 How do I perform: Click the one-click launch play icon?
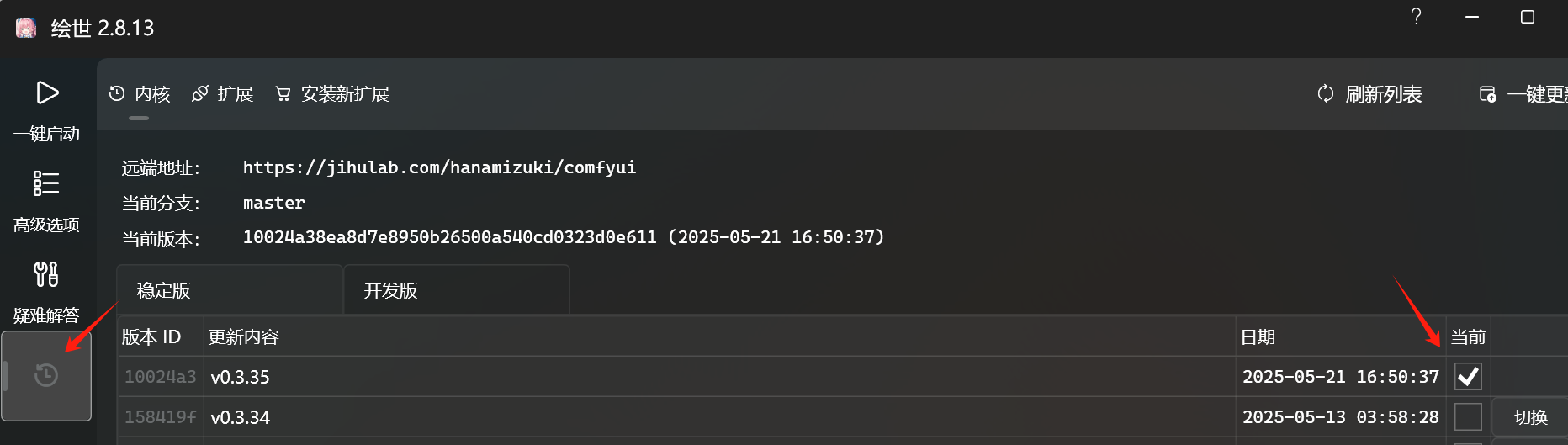tap(47, 93)
